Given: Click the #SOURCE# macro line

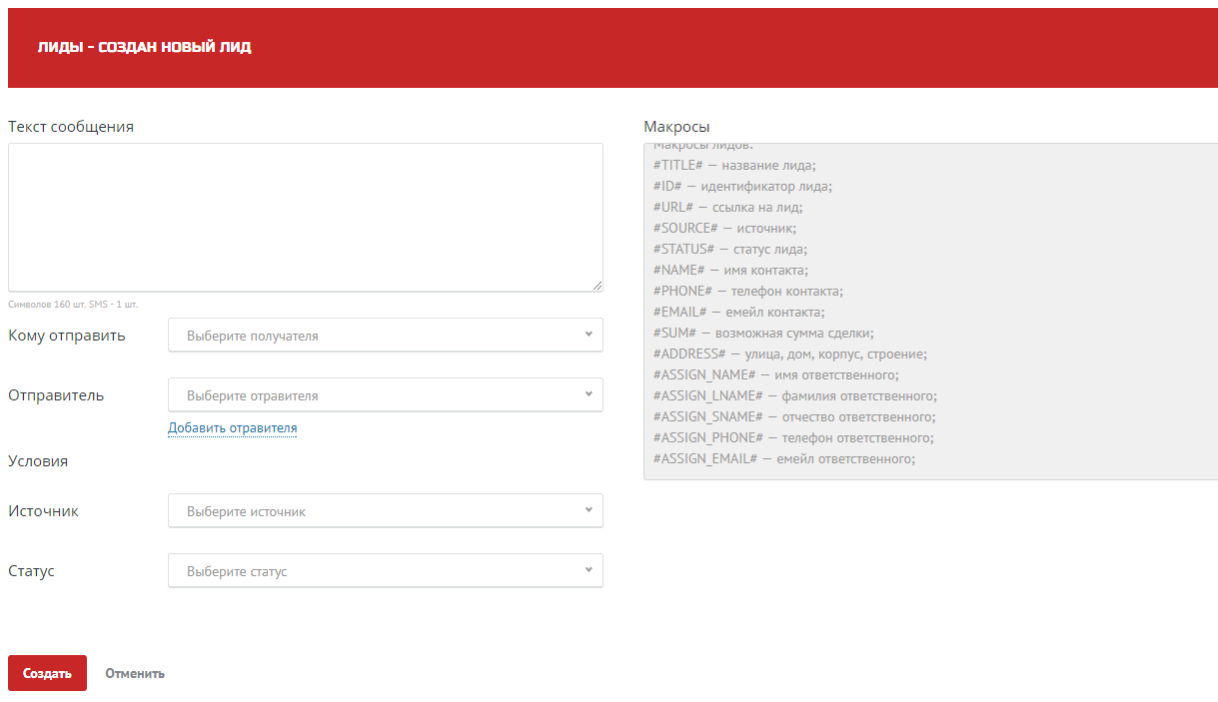Looking at the screenshot, I should 725,228.
